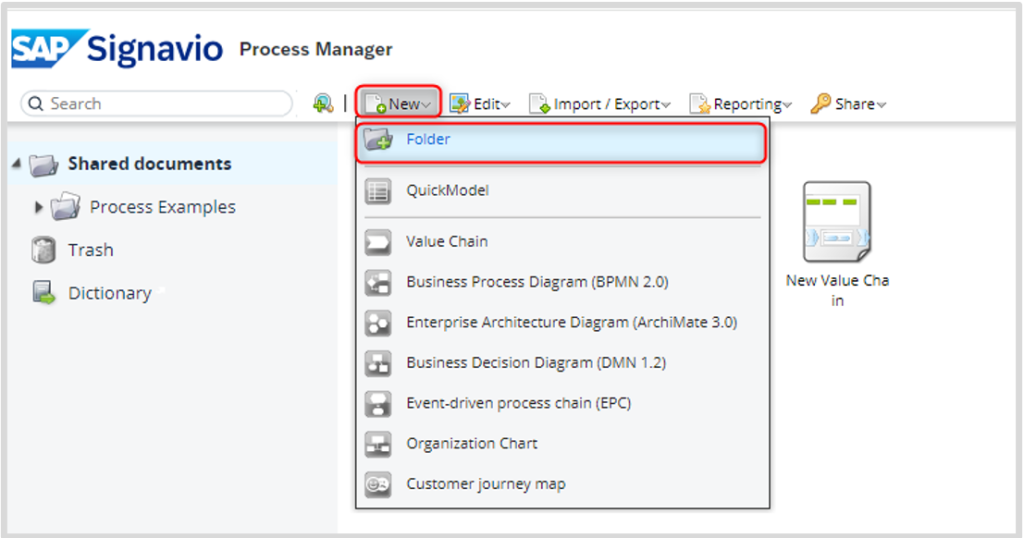
Task: Select the Process Examples folder
Action: [163, 207]
